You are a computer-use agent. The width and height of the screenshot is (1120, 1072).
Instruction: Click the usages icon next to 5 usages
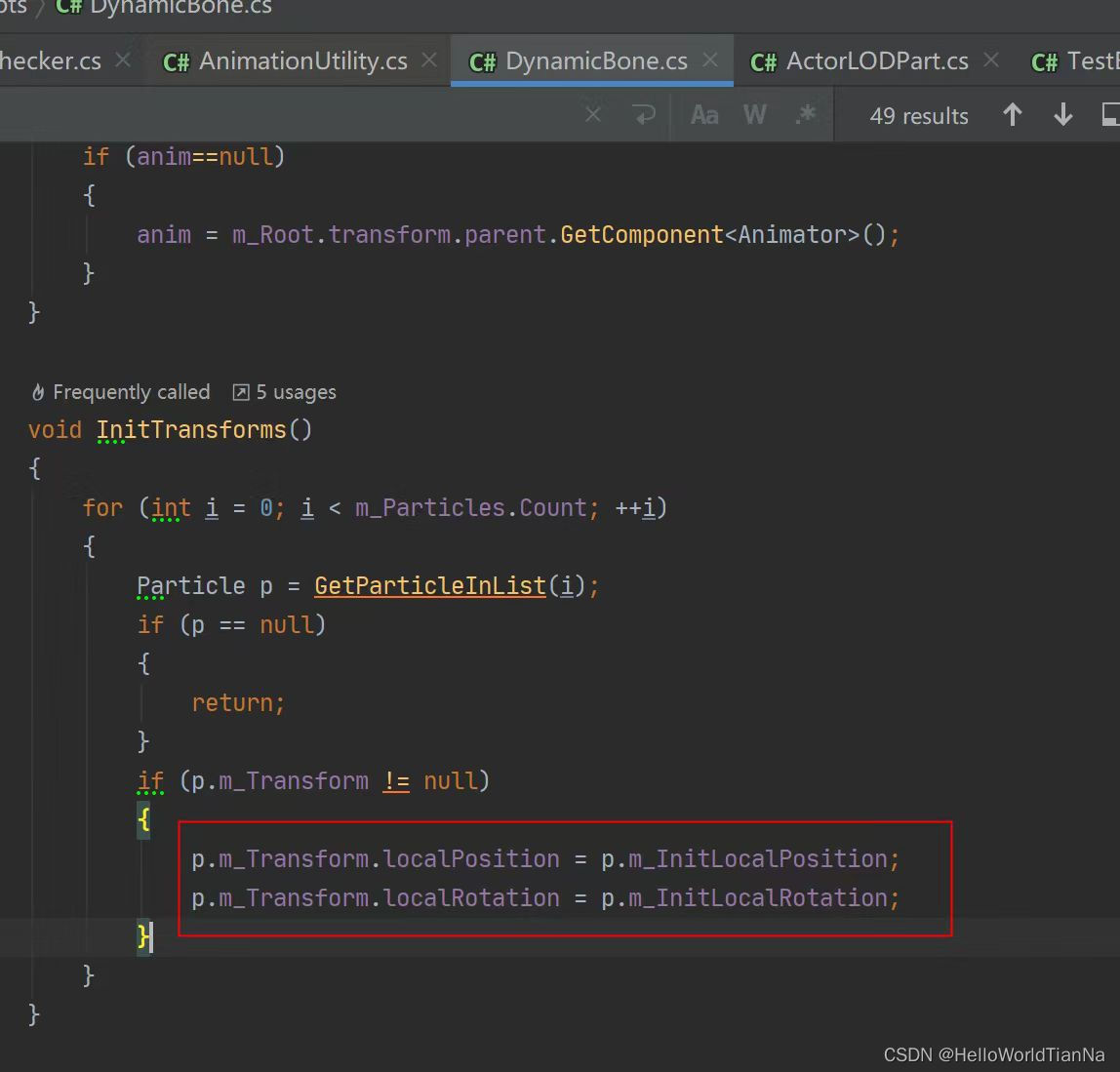(241, 391)
